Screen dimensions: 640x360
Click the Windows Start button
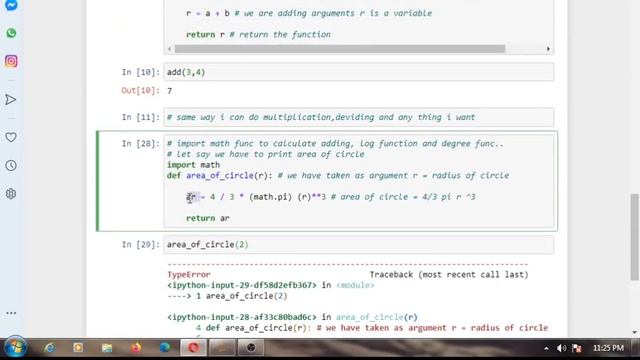coord(15,347)
